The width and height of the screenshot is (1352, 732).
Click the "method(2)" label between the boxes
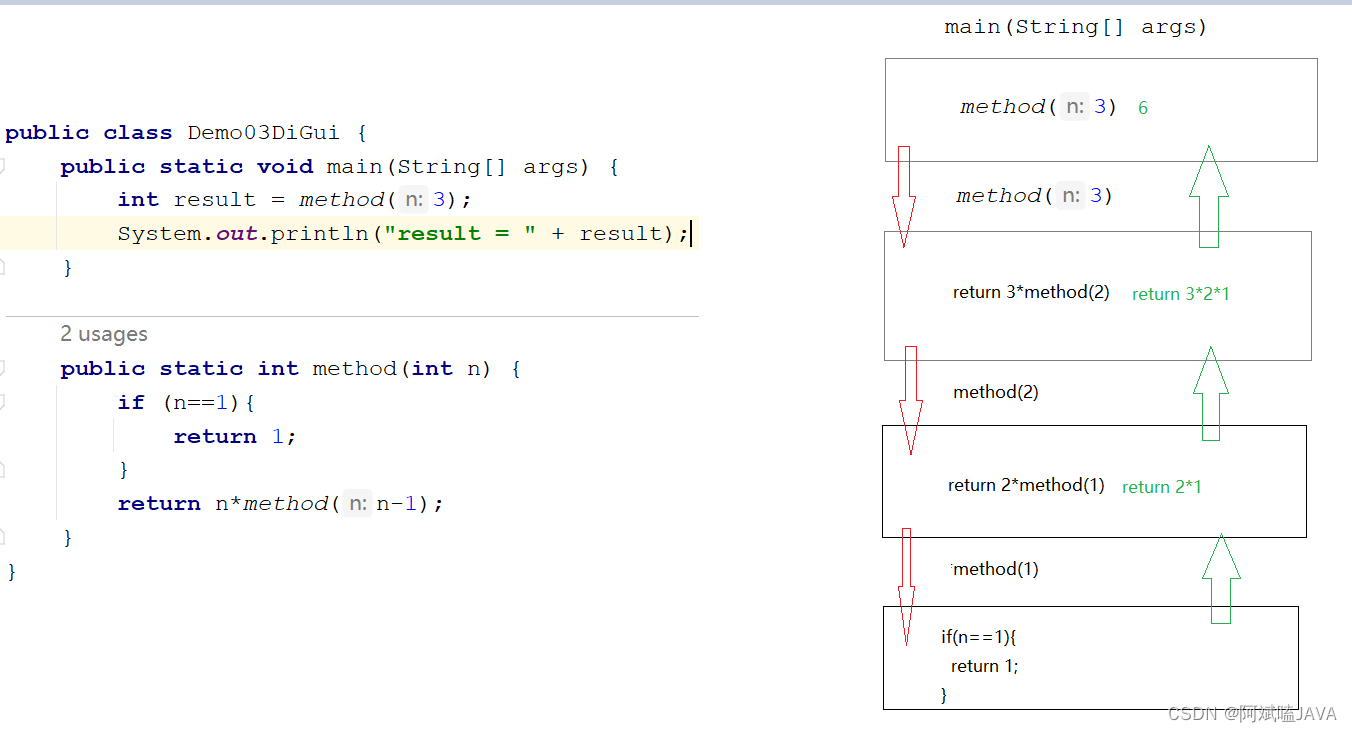click(996, 392)
